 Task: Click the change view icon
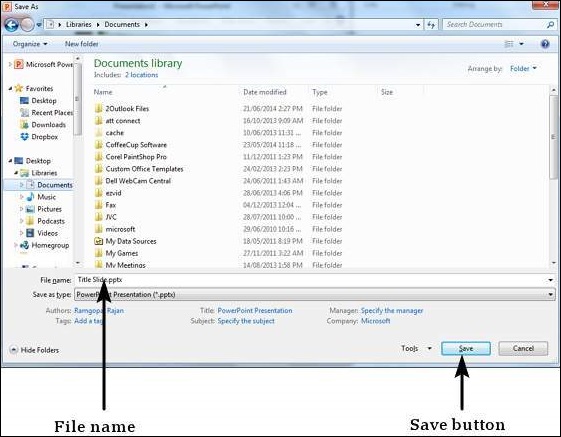(508, 44)
